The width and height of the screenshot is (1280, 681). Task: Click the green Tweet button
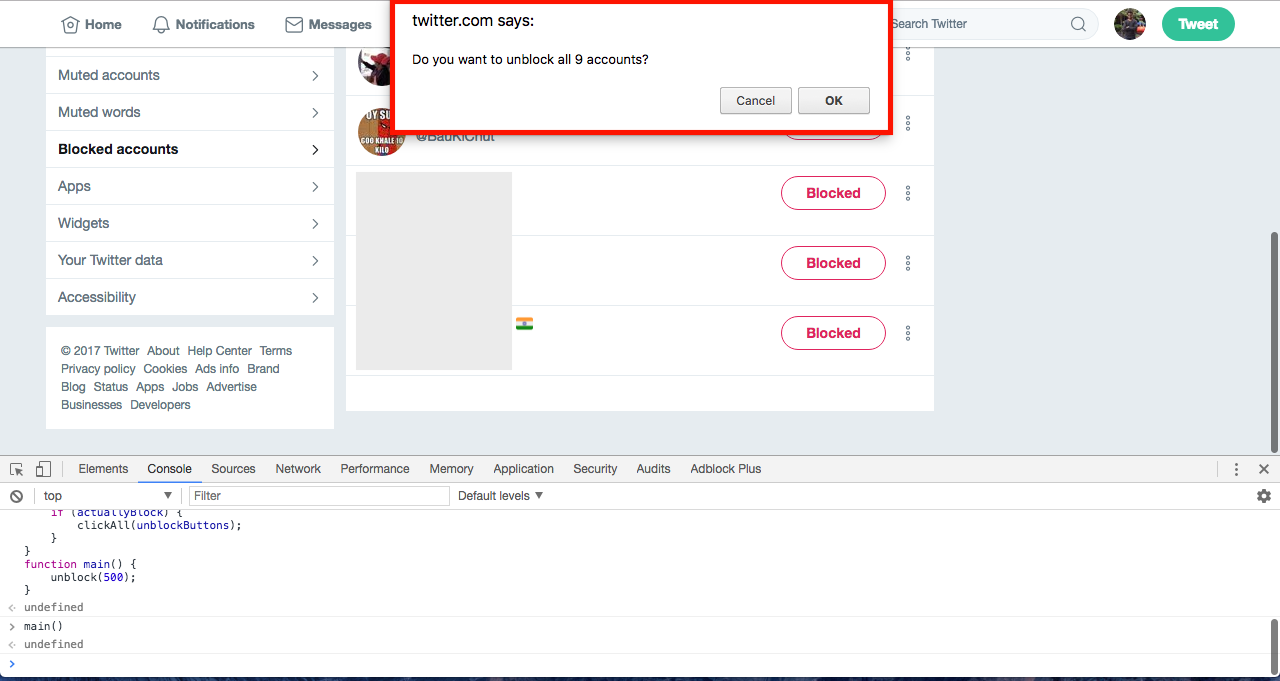[1198, 24]
